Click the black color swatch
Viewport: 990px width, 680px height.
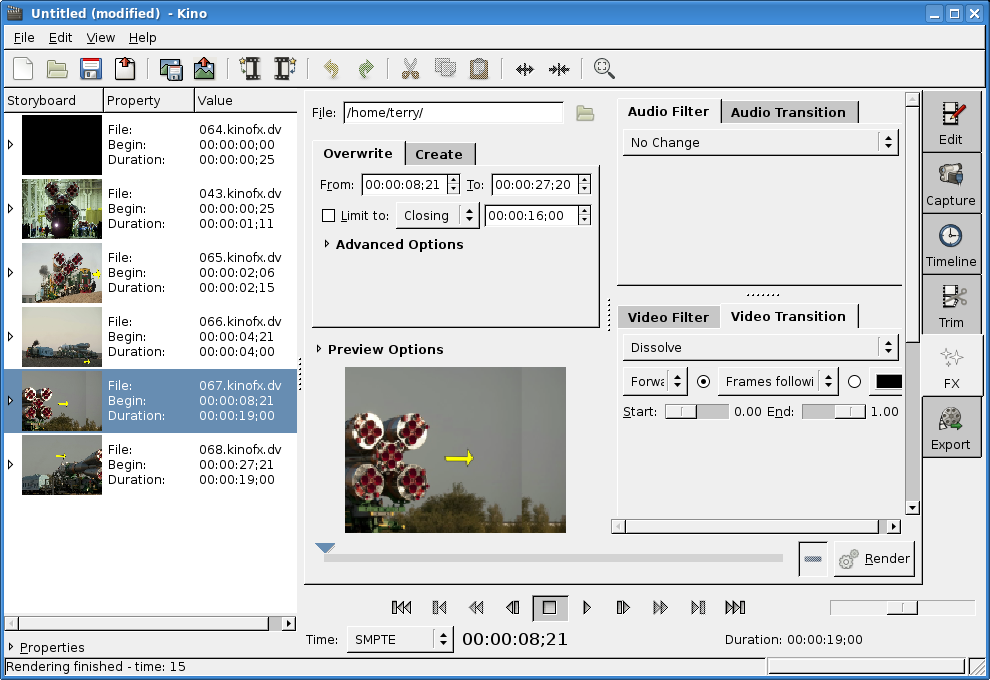point(888,381)
